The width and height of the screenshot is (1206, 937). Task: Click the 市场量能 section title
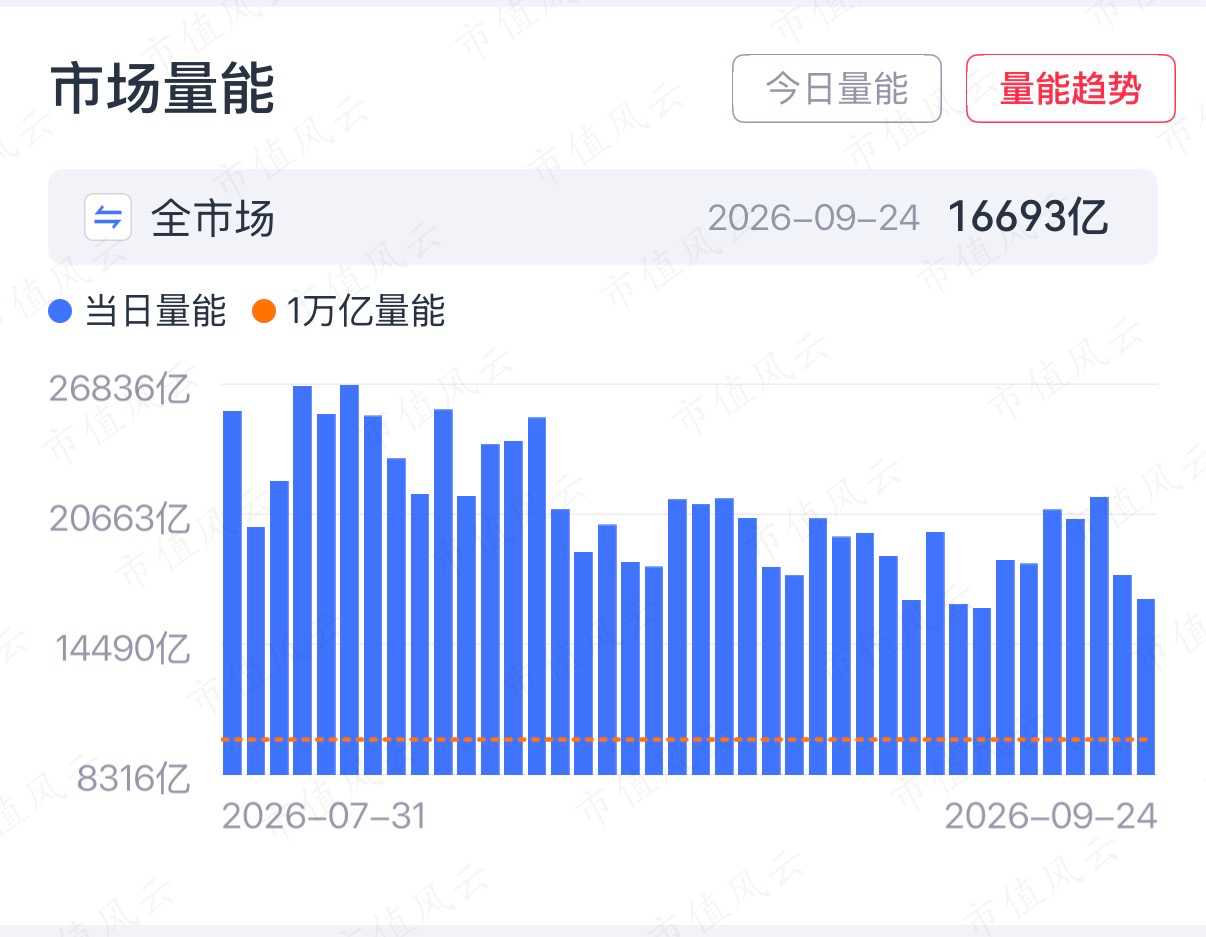[163, 89]
